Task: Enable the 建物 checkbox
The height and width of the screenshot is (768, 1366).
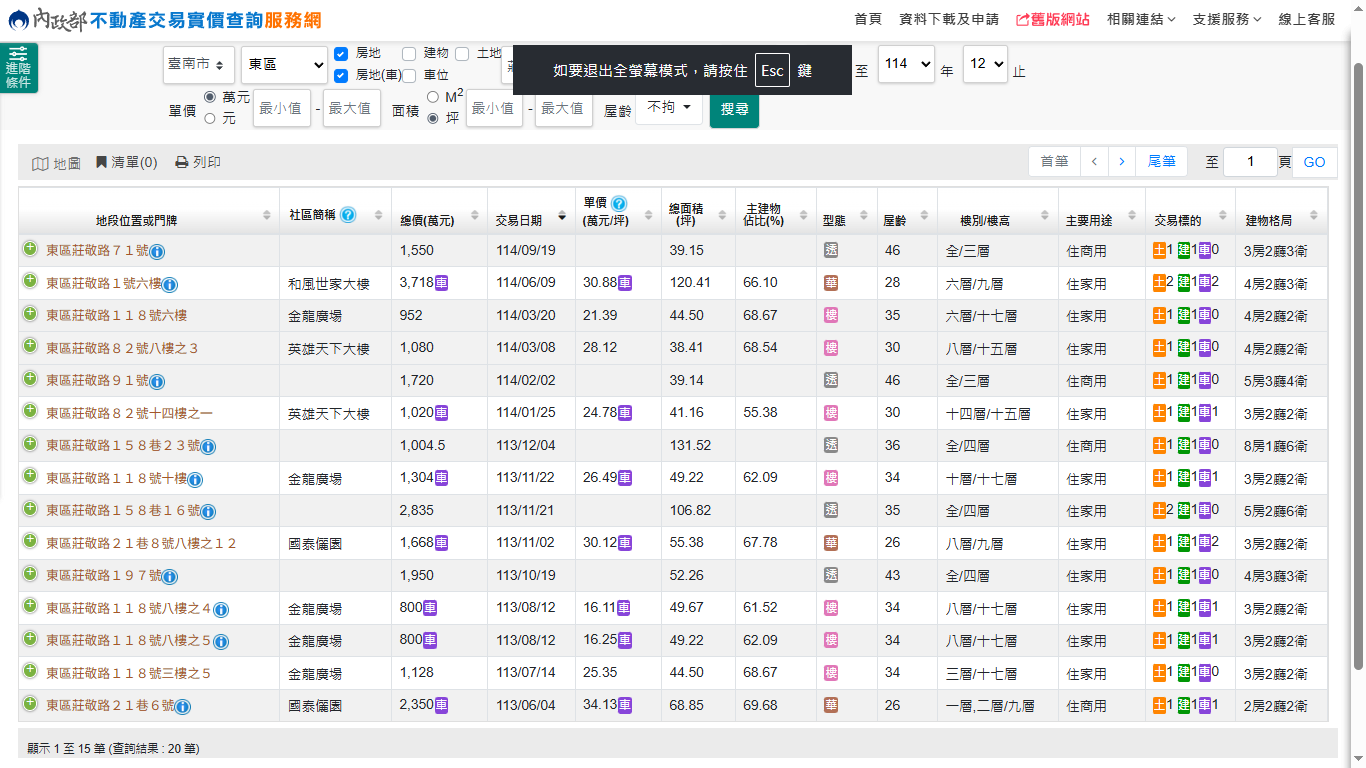Action: pyautogui.click(x=409, y=53)
